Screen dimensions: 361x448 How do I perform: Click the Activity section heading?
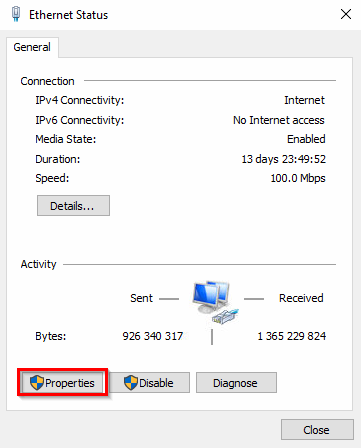click(38, 264)
